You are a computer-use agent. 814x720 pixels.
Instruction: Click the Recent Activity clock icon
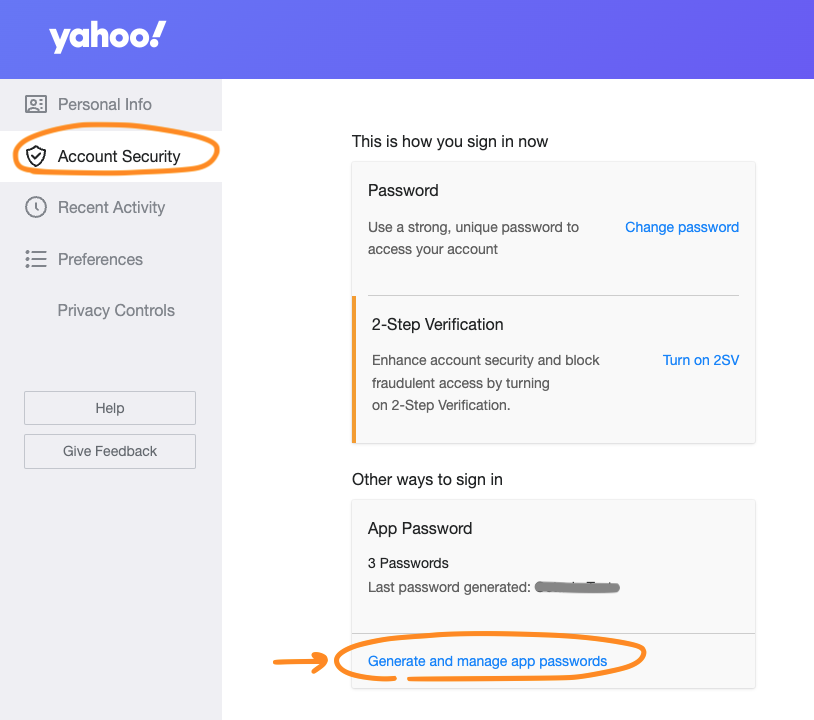coord(36,207)
